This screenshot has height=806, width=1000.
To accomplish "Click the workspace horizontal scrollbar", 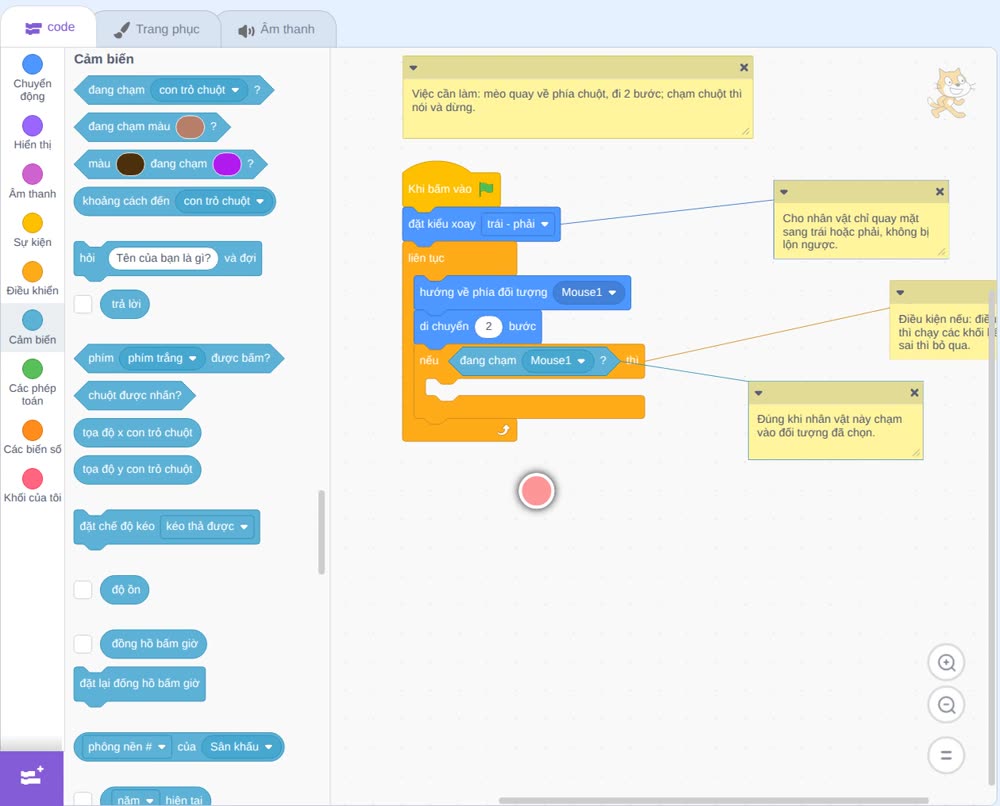I will (713, 800).
